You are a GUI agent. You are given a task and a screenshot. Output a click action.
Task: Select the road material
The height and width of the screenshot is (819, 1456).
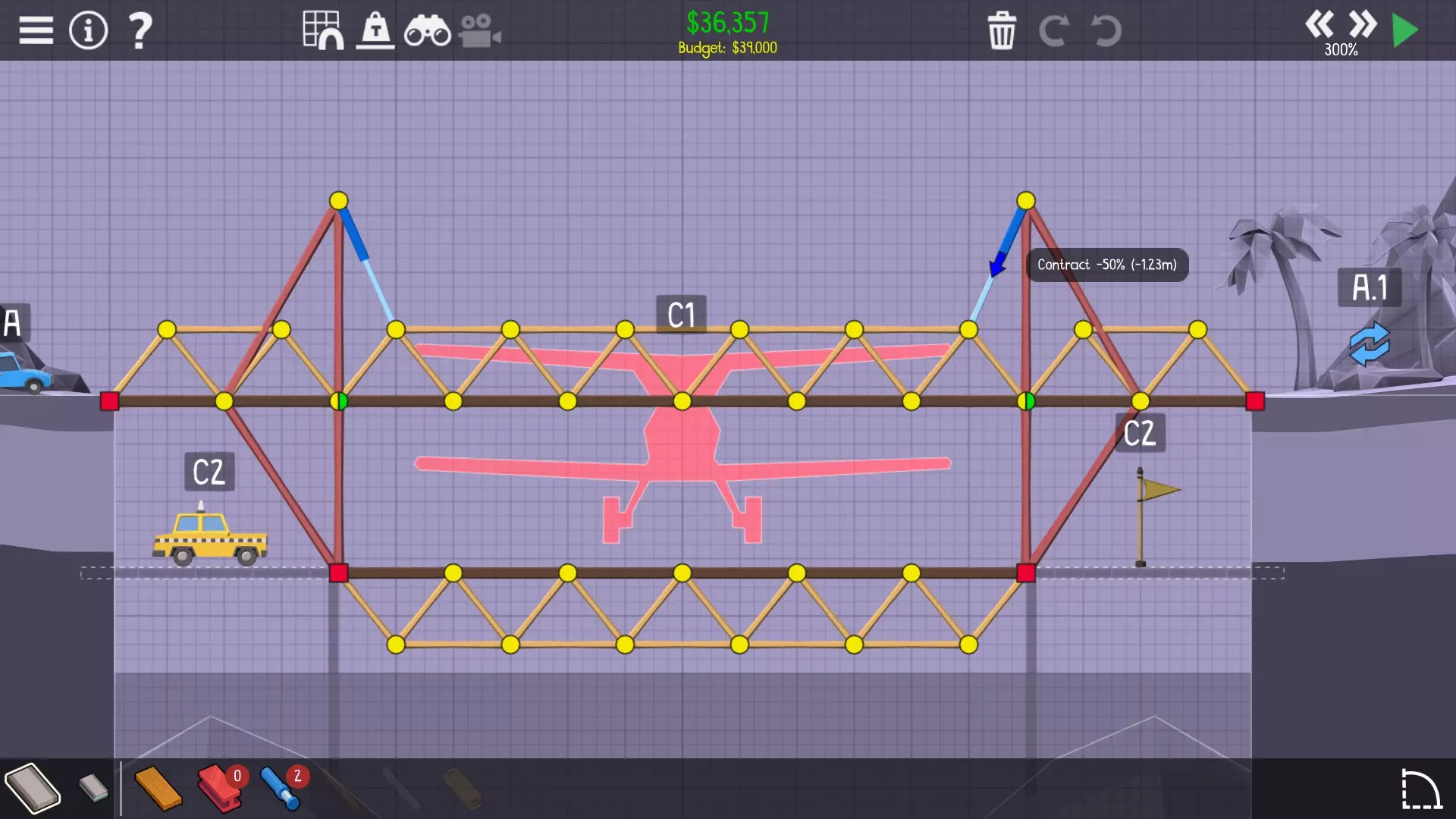pyautogui.click(x=32, y=789)
